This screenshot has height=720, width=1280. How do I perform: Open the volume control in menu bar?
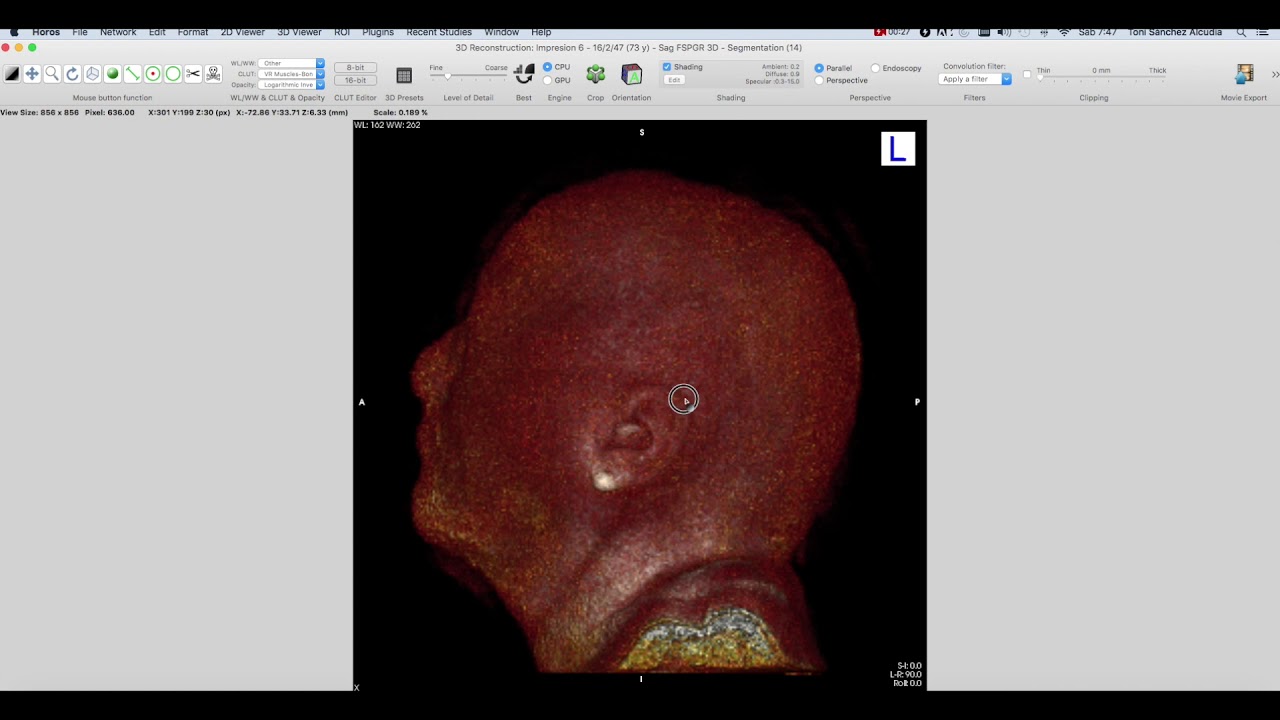pyautogui.click(x=1003, y=32)
